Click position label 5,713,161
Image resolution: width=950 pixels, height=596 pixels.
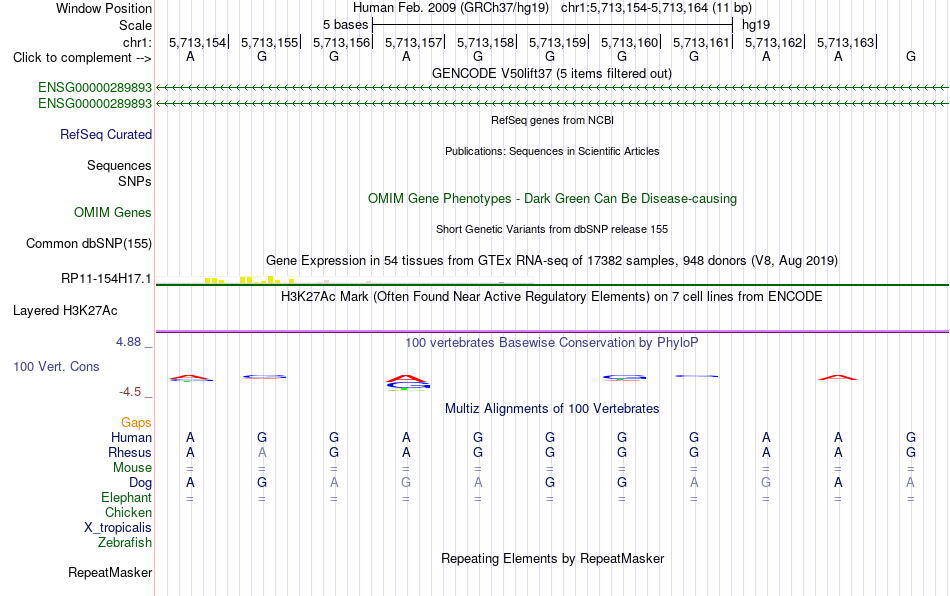(702, 42)
